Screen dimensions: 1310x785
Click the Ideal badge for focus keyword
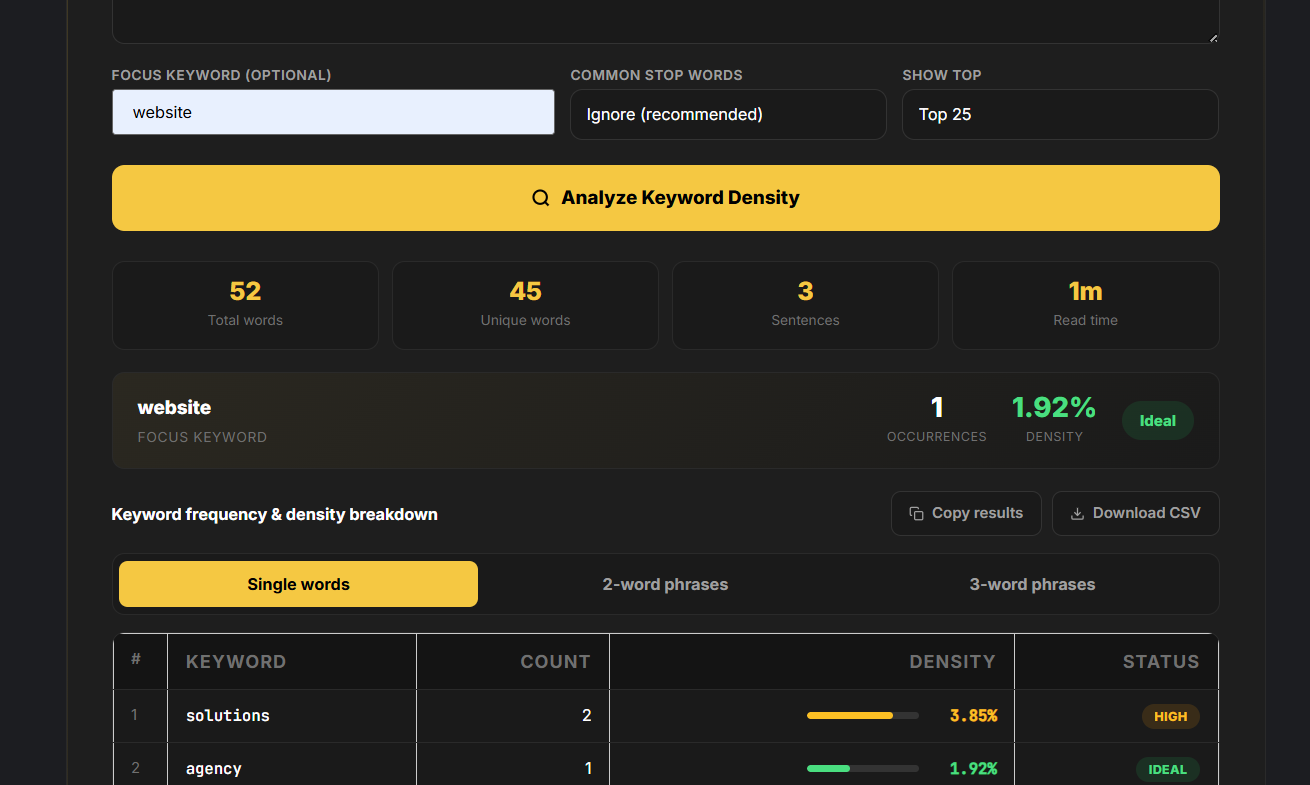[1158, 421]
